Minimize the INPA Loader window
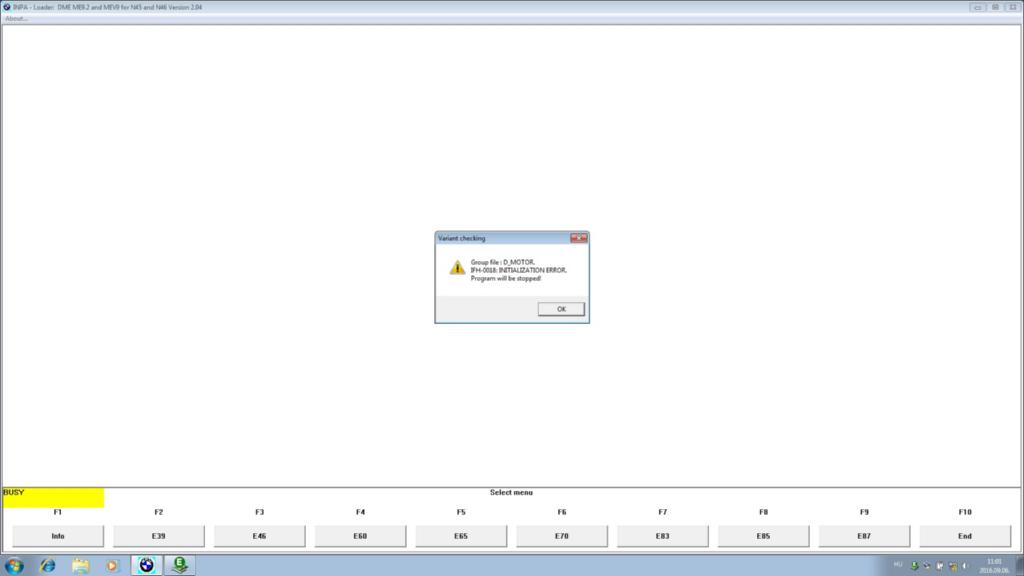The image size is (1024, 576). click(978, 7)
